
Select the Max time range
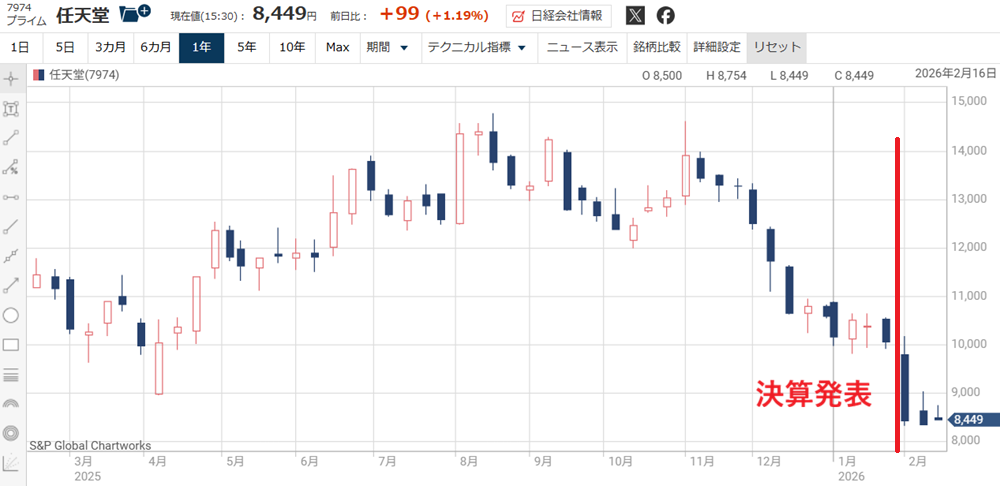pyautogui.click(x=337, y=47)
